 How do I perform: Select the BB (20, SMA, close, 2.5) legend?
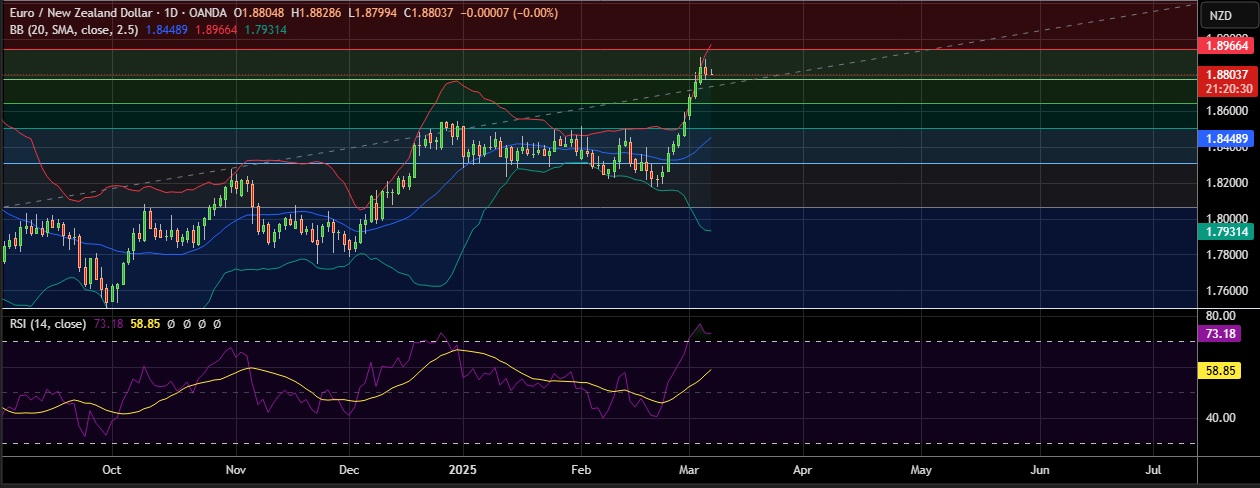coord(72,30)
